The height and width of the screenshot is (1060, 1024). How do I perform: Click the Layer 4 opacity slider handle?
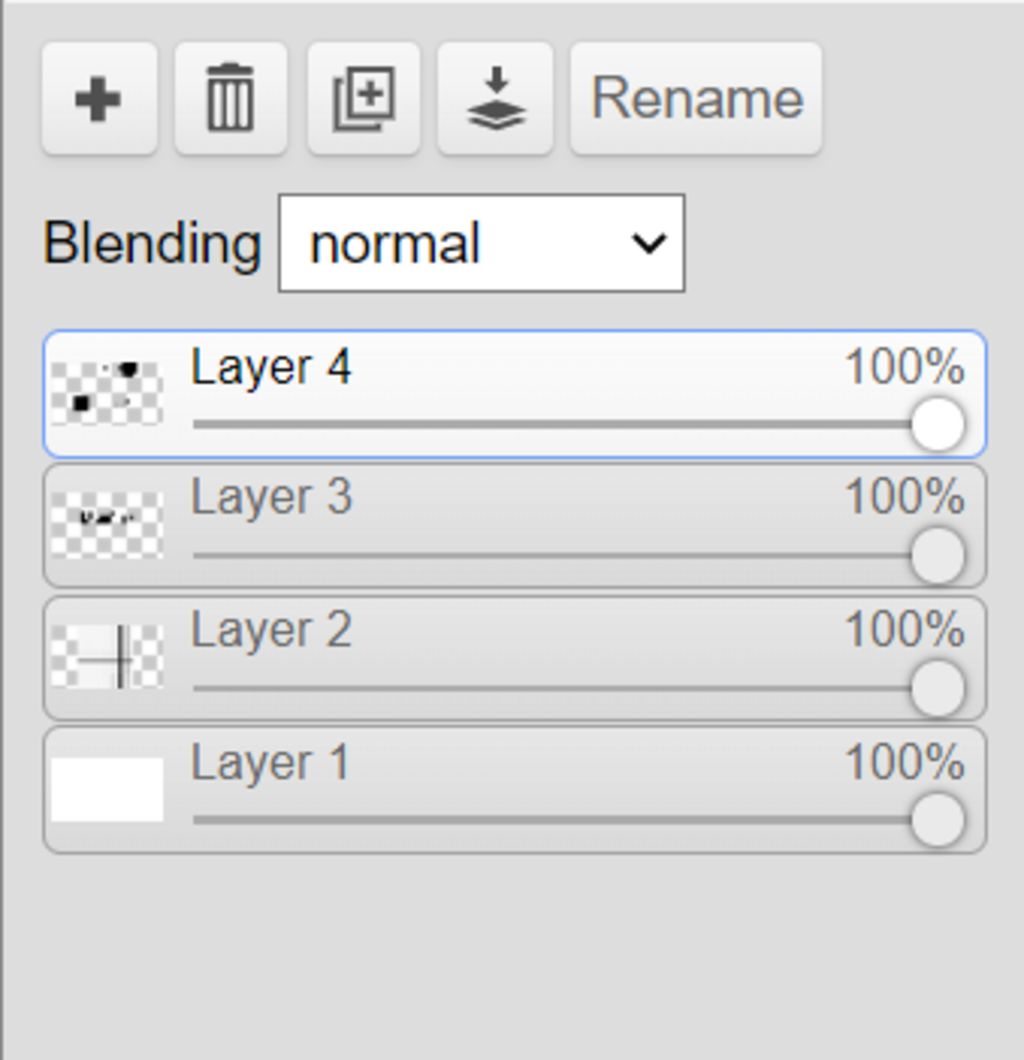(x=937, y=424)
